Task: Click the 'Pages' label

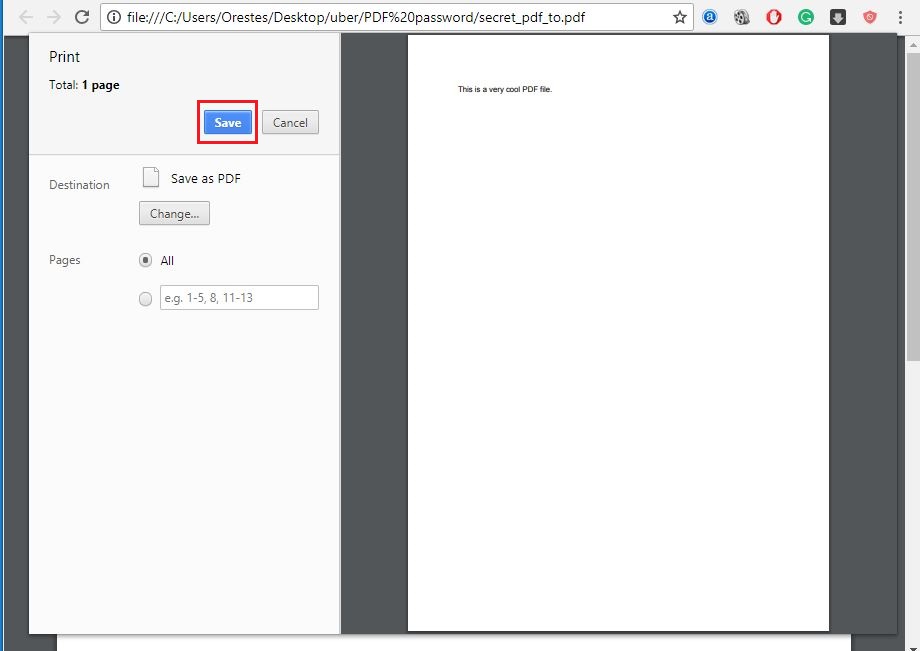Action: pos(65,260)
